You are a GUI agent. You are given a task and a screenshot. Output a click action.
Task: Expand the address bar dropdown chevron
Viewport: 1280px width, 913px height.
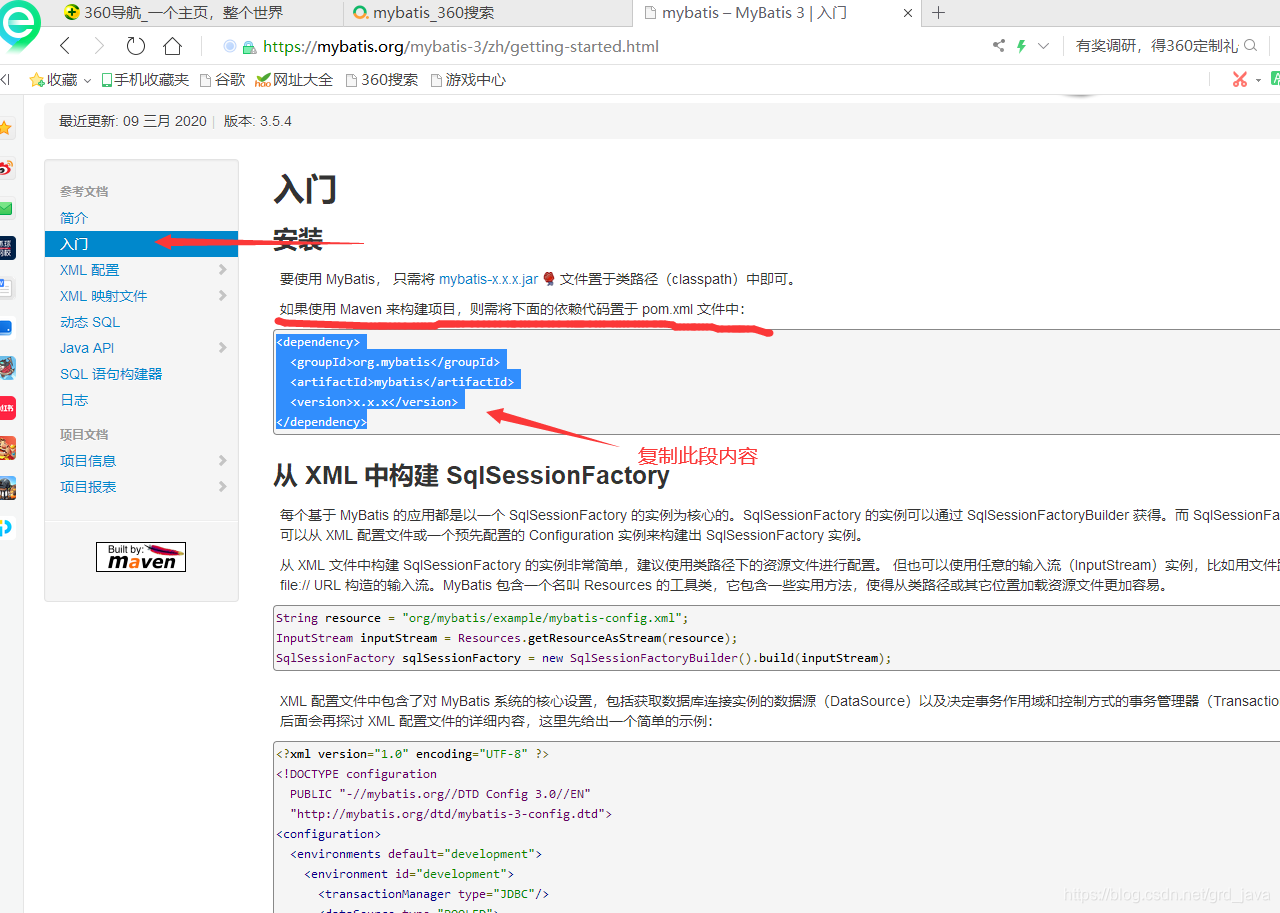1043,46
